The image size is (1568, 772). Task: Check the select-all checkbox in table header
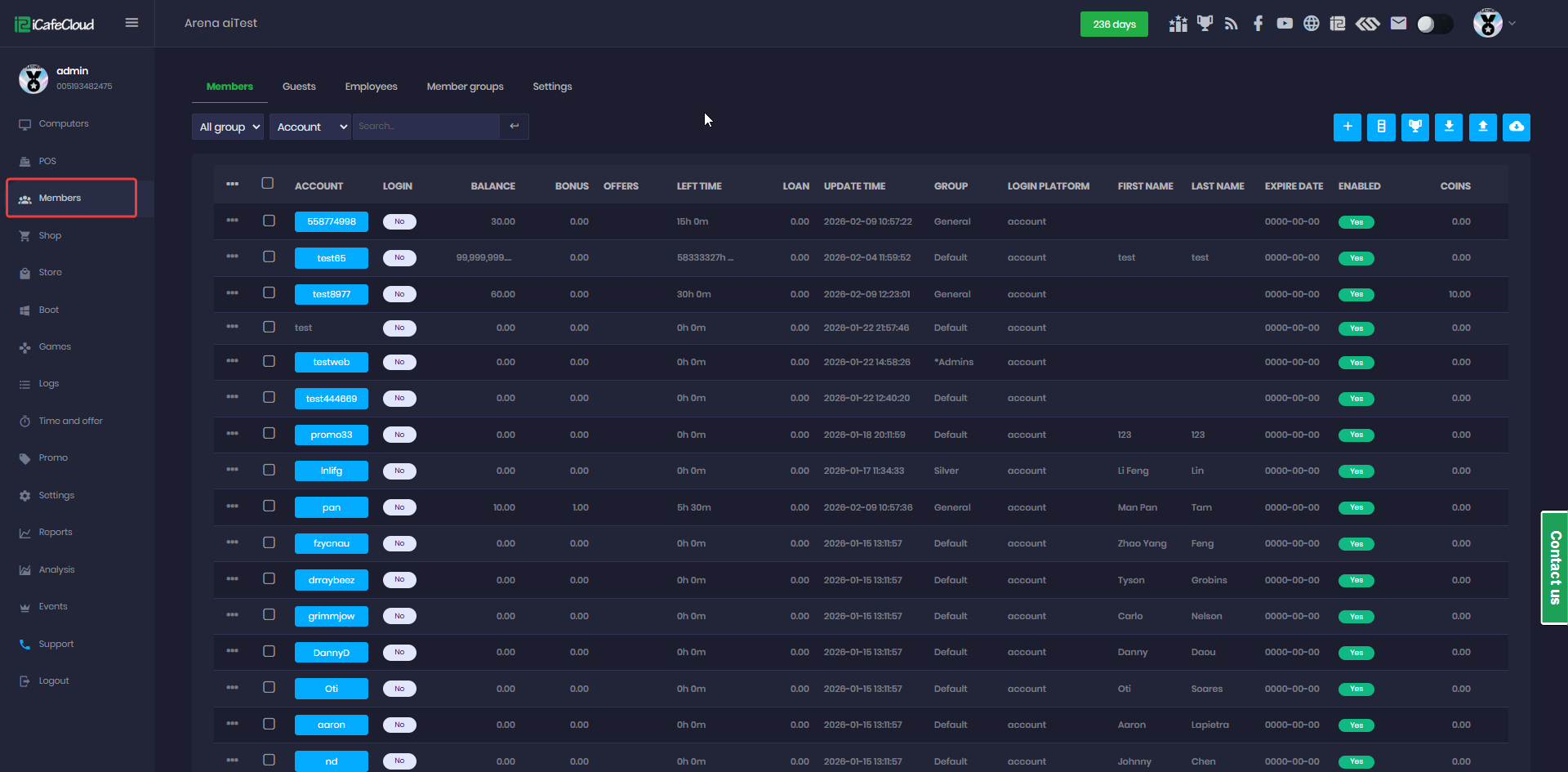(x=268, y=183)
